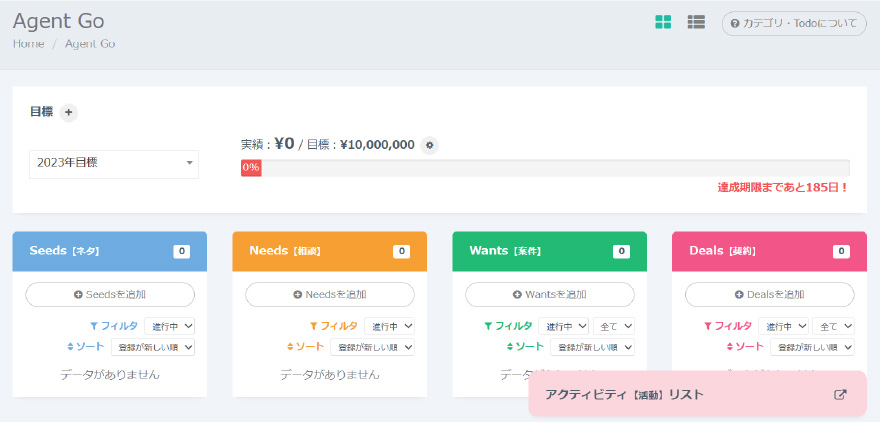Go to Home breadcrumb link

click(x=28, y=44)
